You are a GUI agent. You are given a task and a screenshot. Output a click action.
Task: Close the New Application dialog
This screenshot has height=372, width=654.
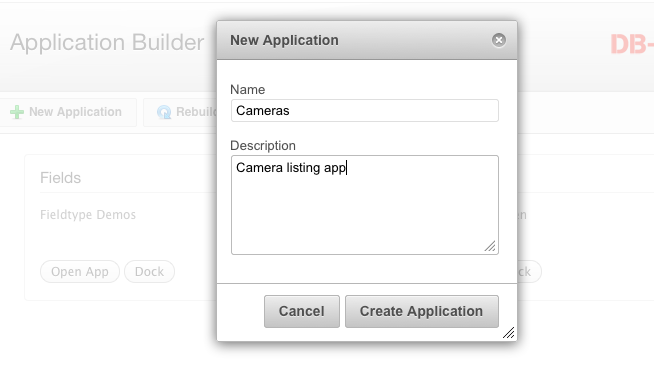498,40
